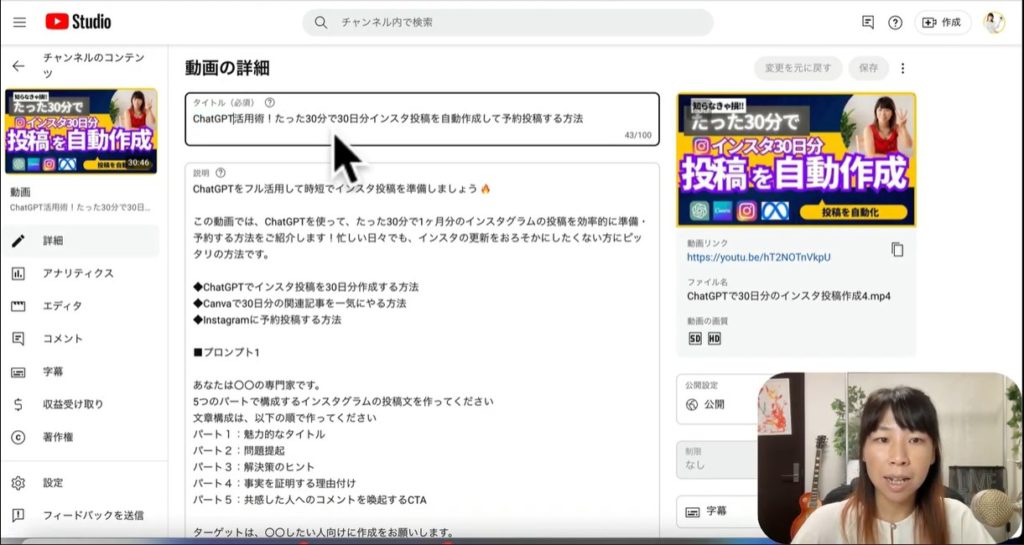Open three-dot more options menu
This screenshot has width=1024, height=545.
pos(903,68)
